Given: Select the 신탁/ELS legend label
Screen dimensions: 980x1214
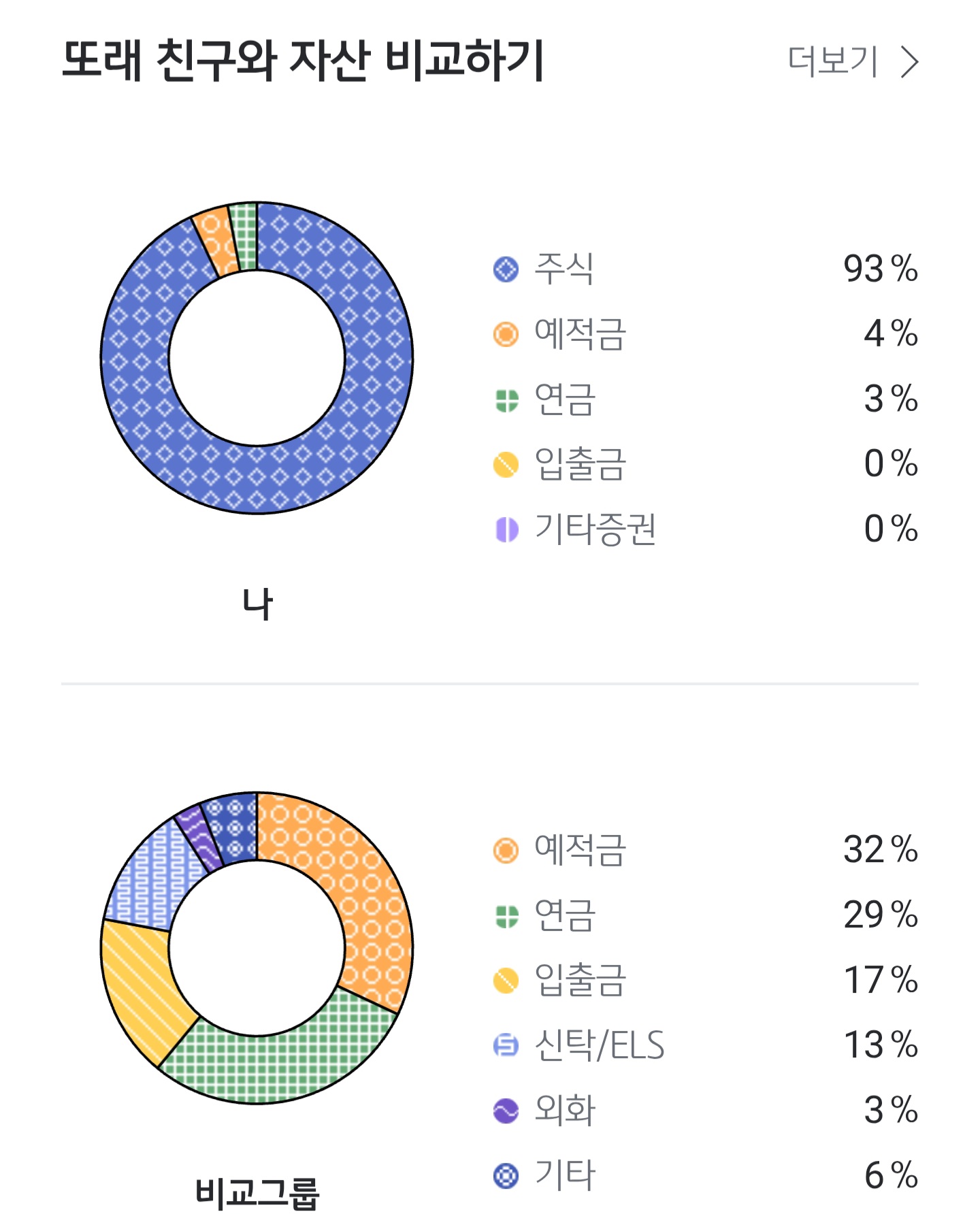Looking at the screenshot, I should [599, 1045].
